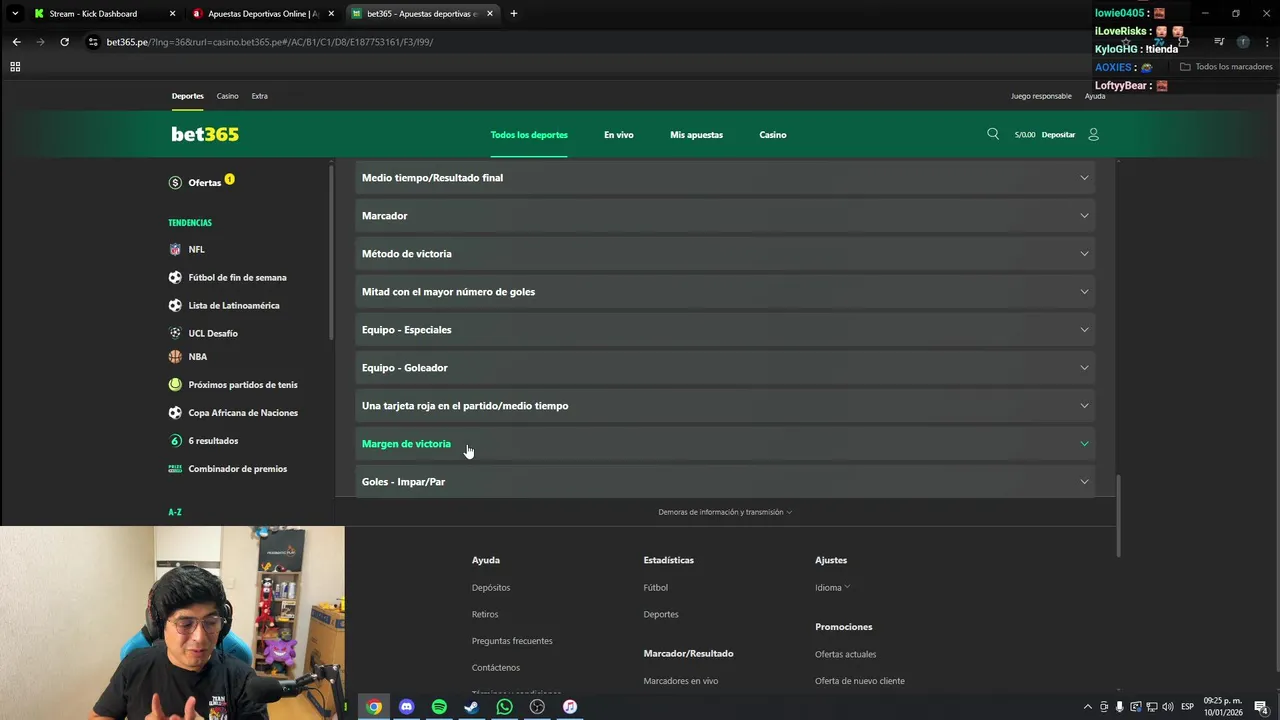Select Deportes in top product bar
Screen dimensions: 1280x720
click(x=187, y=96)
